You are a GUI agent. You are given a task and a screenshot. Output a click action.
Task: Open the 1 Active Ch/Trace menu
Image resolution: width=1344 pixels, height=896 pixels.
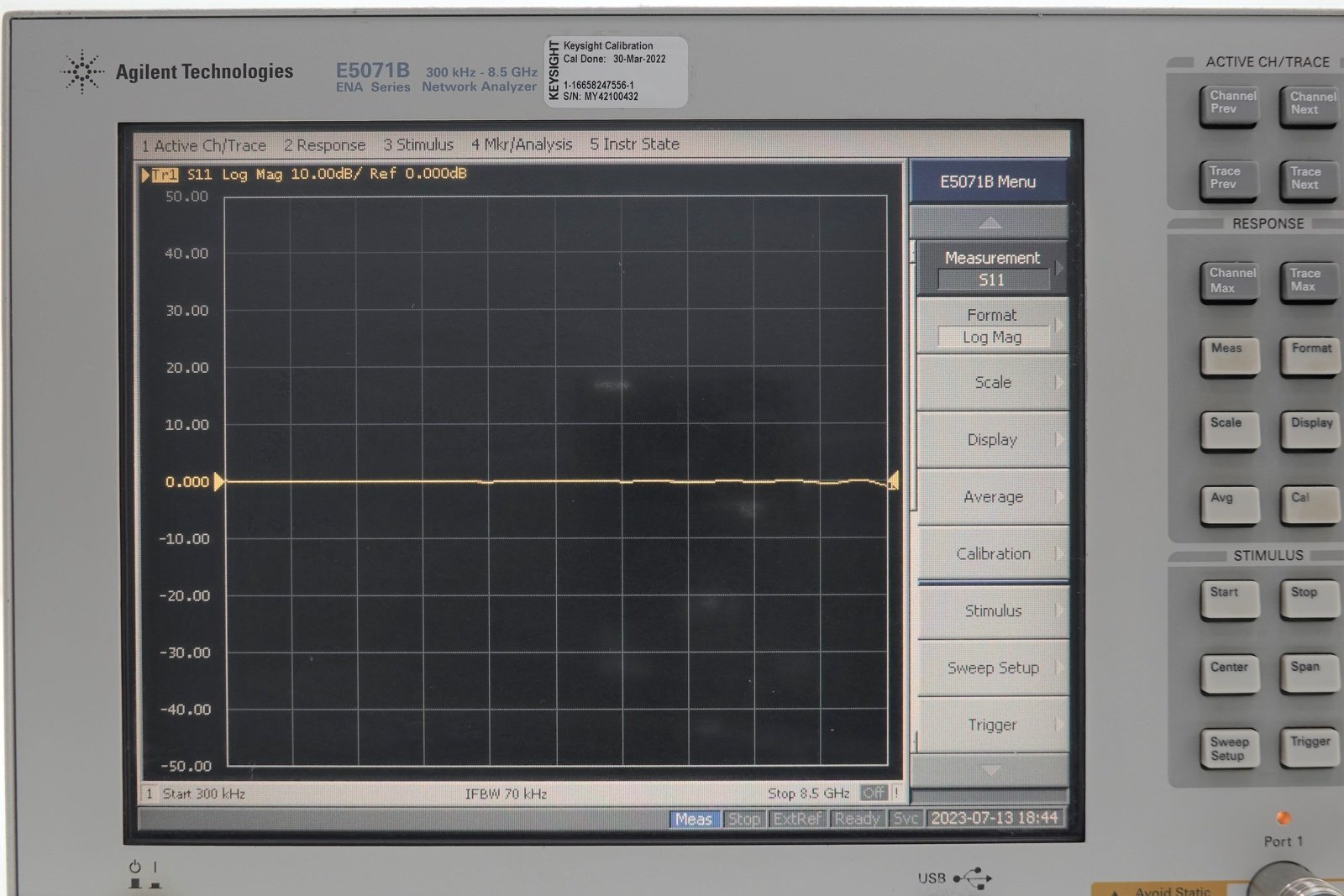click(204, 145)
